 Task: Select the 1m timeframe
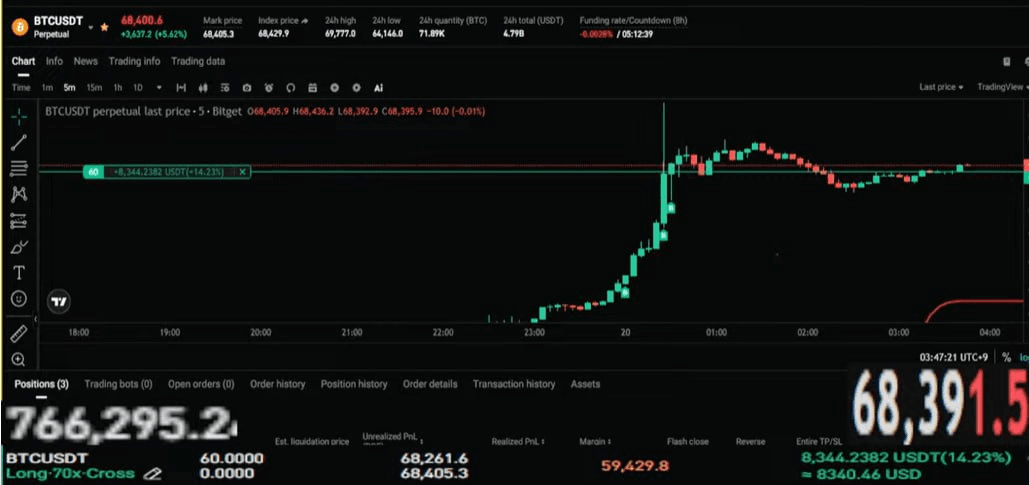pyautogui.click(x=47, y=88)
